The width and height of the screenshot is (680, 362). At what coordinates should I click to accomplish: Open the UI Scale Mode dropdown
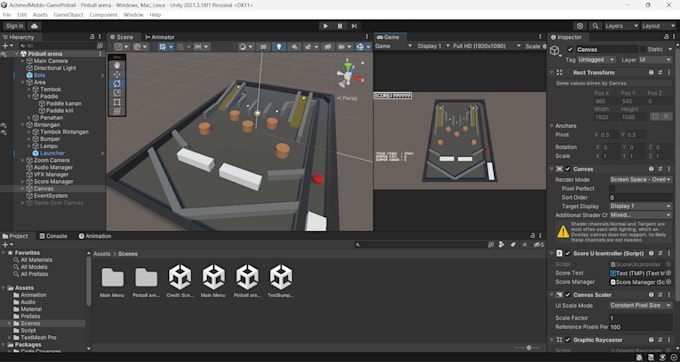[x=641, y=305]
